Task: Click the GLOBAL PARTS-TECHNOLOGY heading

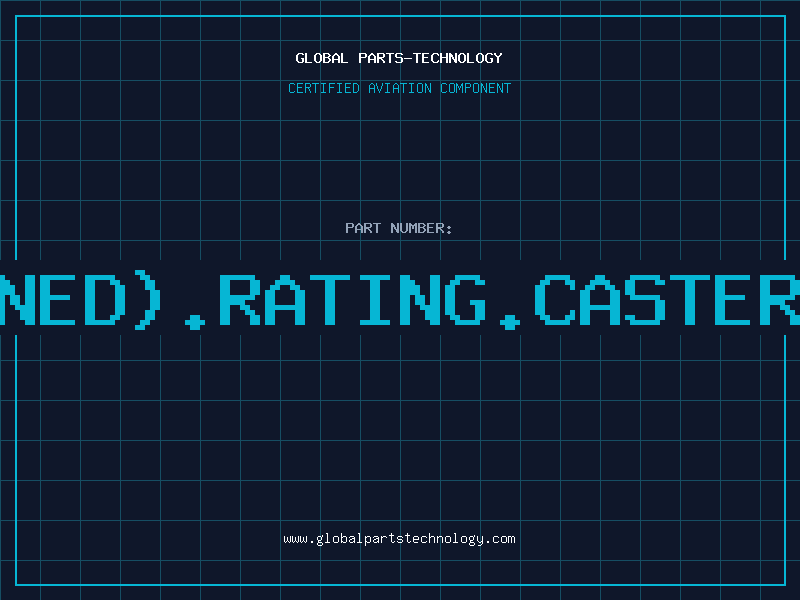Action: click(399, 58)
